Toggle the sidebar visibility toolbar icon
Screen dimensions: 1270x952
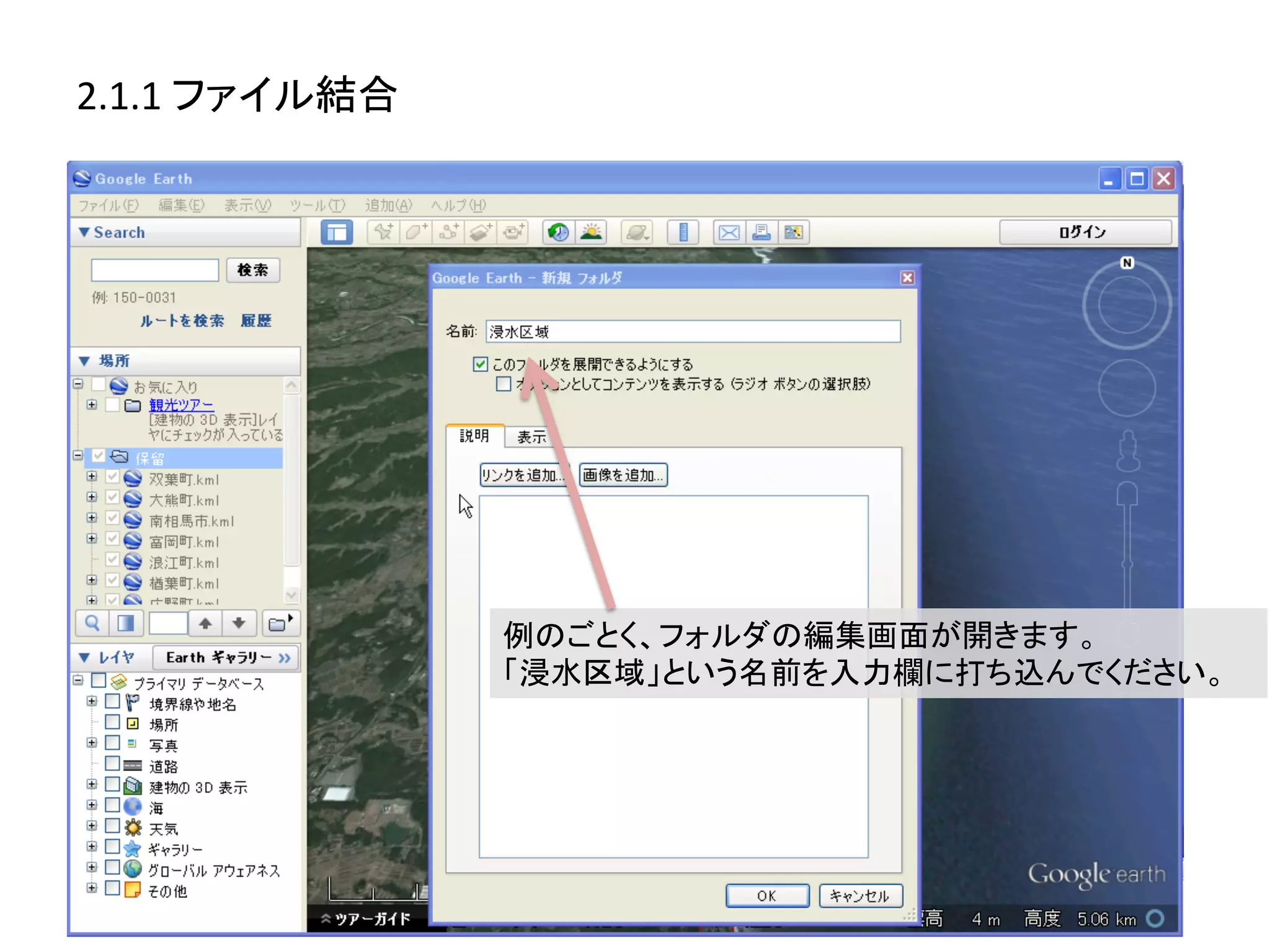(337, 233)
